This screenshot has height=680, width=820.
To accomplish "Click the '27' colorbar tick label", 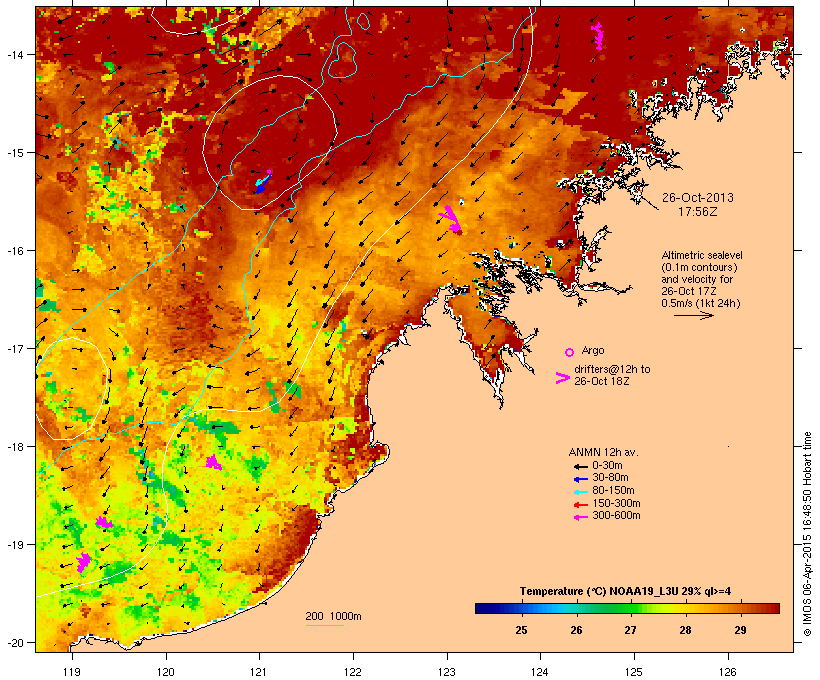I will pyautogui.click(x=630, y=630).
